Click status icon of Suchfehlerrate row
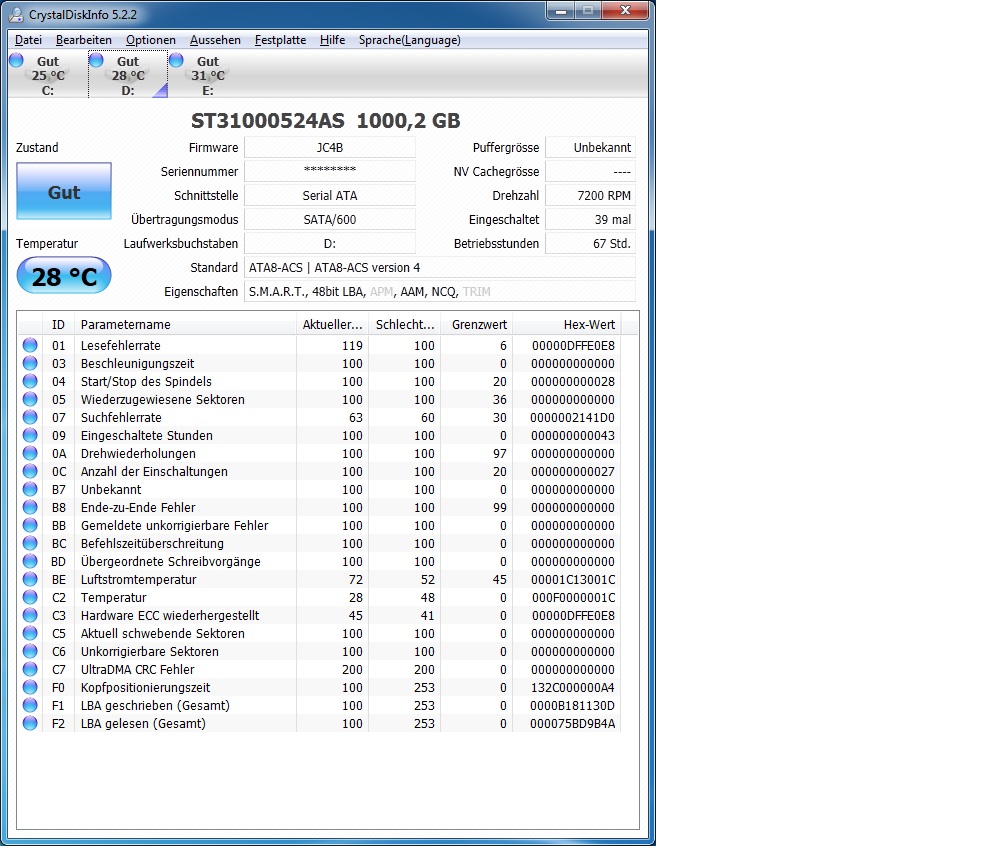The width and height of the screenshot is (1008, 846). point(30,417)
